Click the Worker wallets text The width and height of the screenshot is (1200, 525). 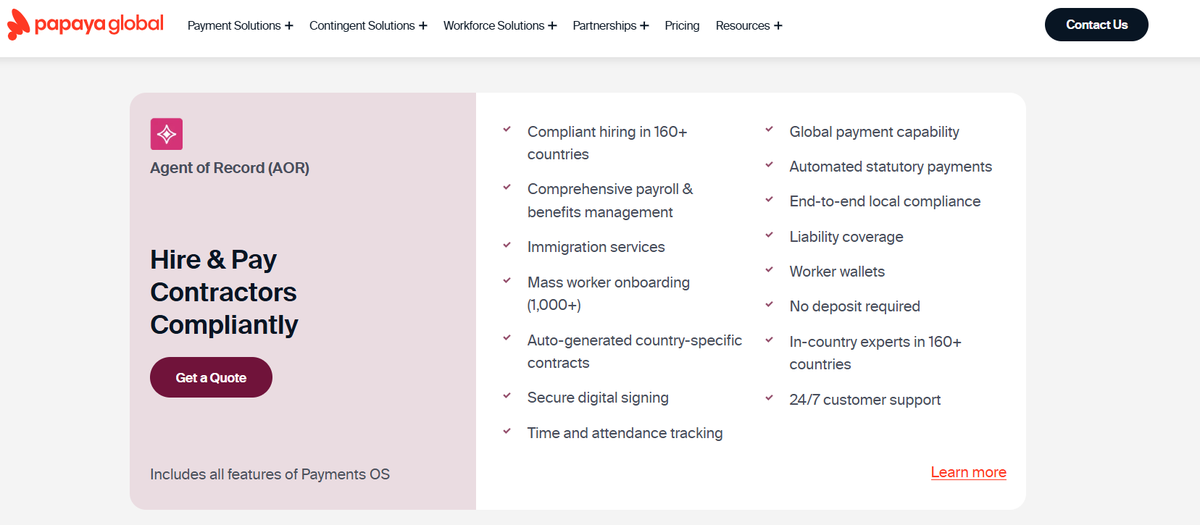[x=837, y=272]
